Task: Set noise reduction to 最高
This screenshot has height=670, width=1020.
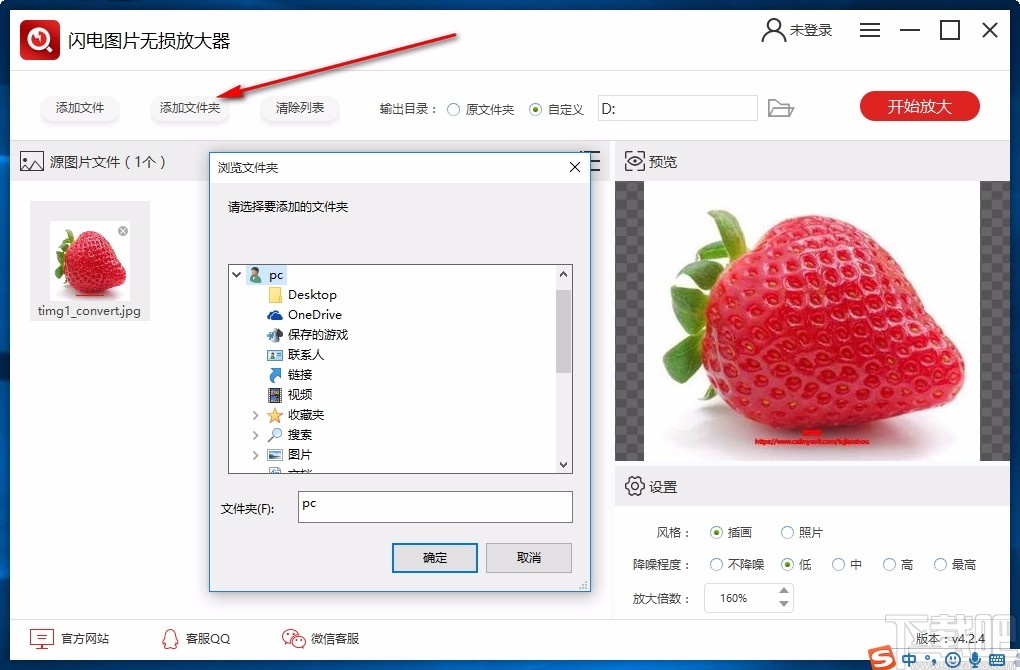Action: click(x=940, y=564)
